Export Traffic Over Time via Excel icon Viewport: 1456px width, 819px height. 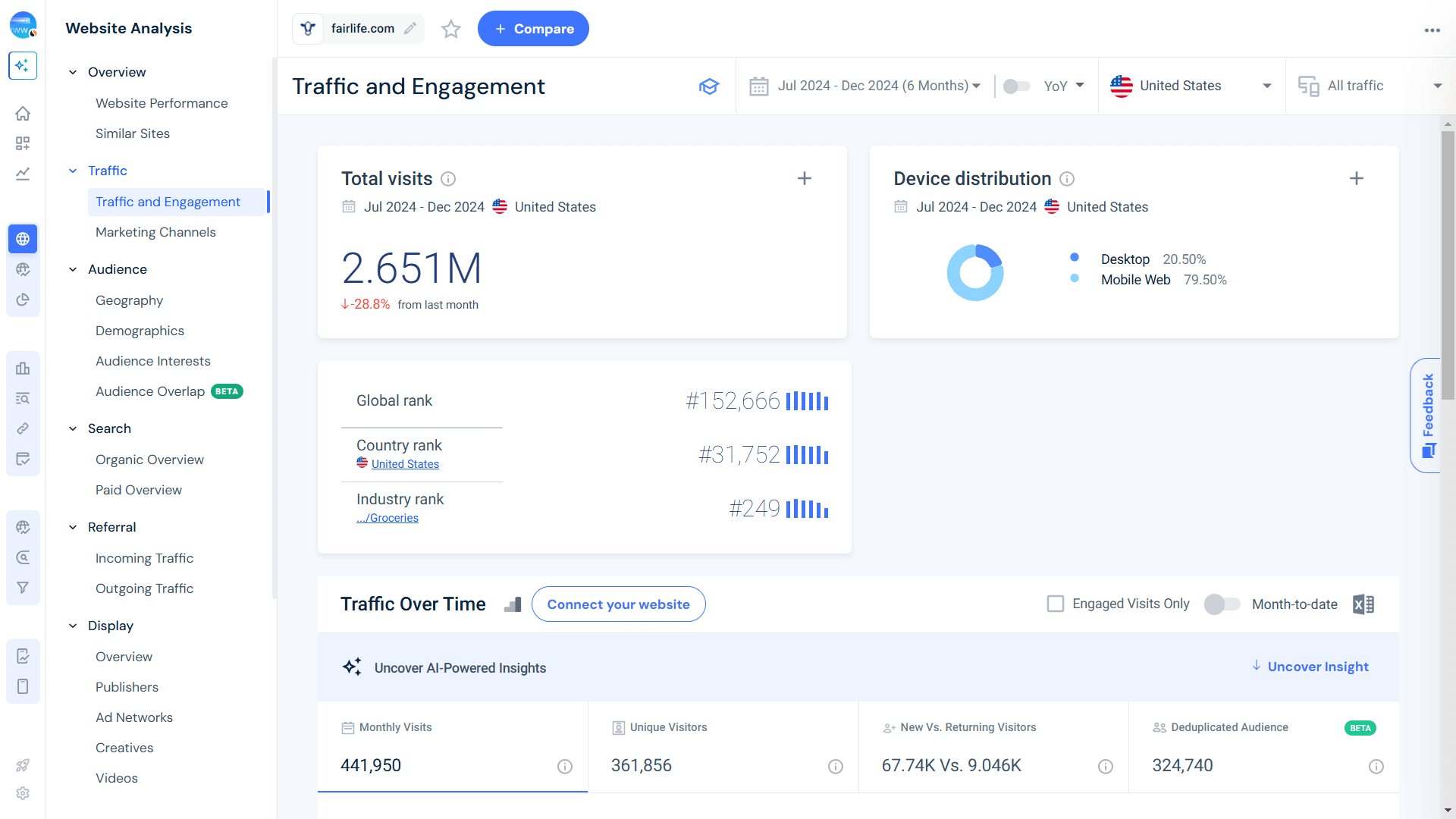[x=1363, y=604]
